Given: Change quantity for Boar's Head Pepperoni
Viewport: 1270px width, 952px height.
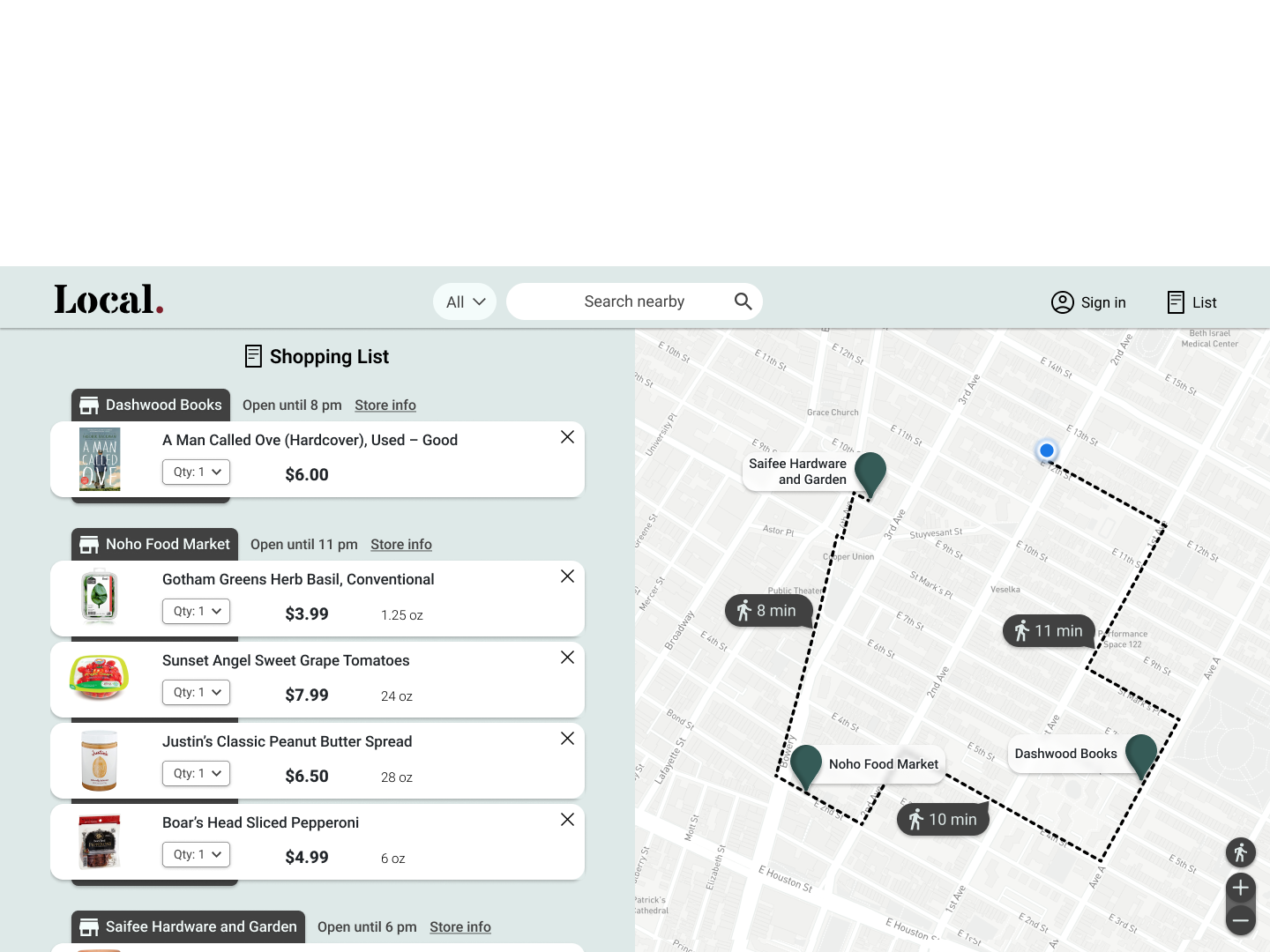Looking at the screenshot, I should coord(197,854).
